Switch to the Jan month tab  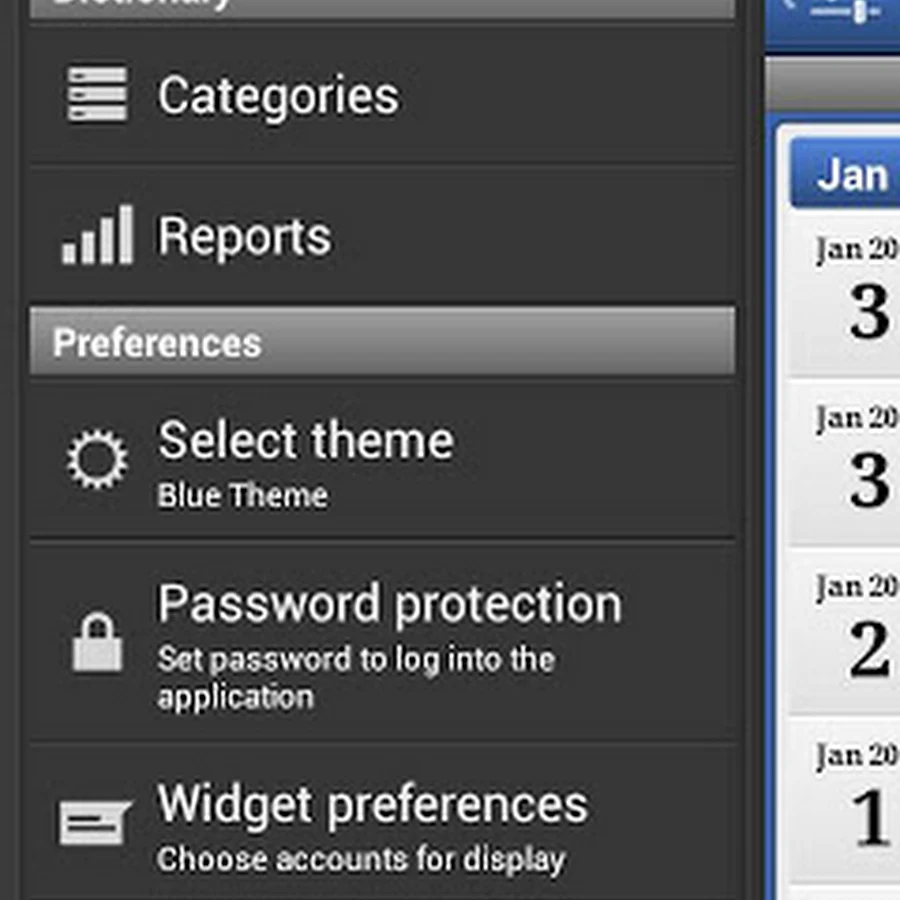coord(850,175)
